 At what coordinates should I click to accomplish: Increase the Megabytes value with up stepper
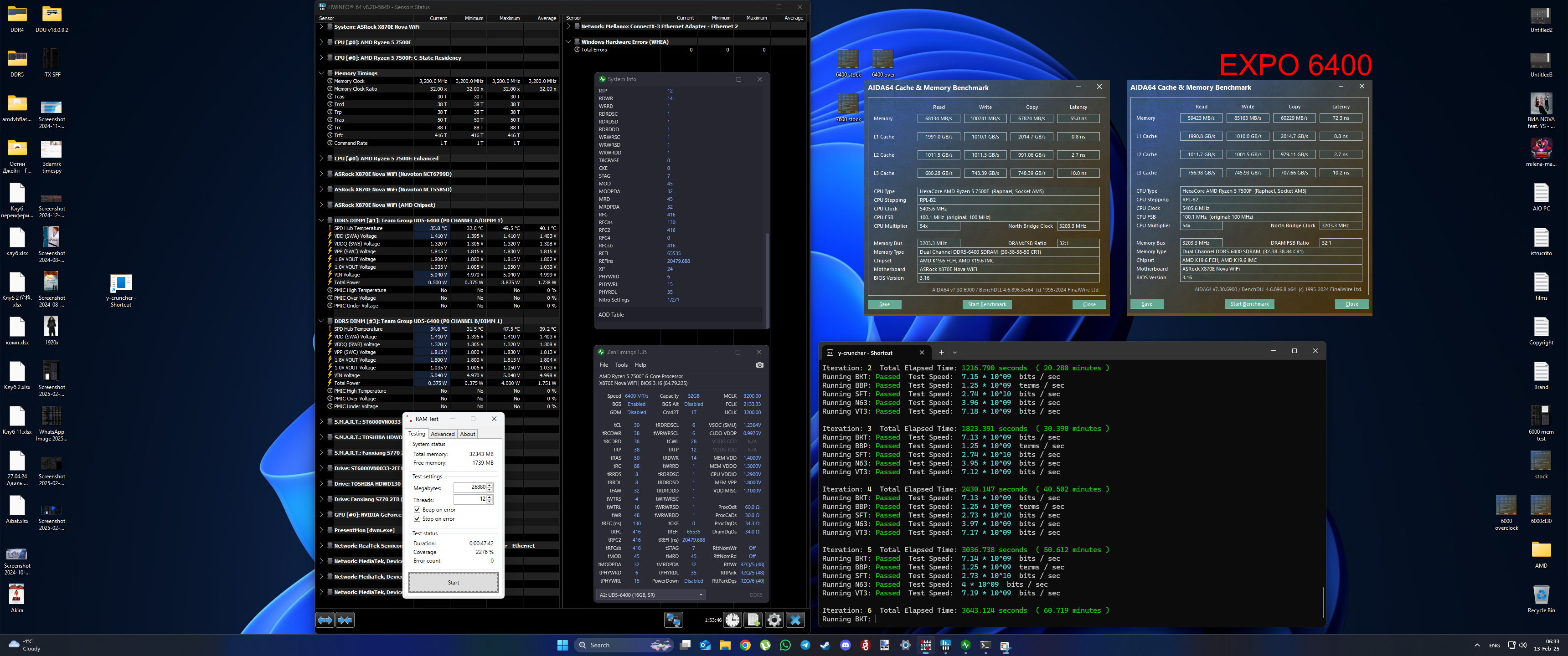click(490, 485)
